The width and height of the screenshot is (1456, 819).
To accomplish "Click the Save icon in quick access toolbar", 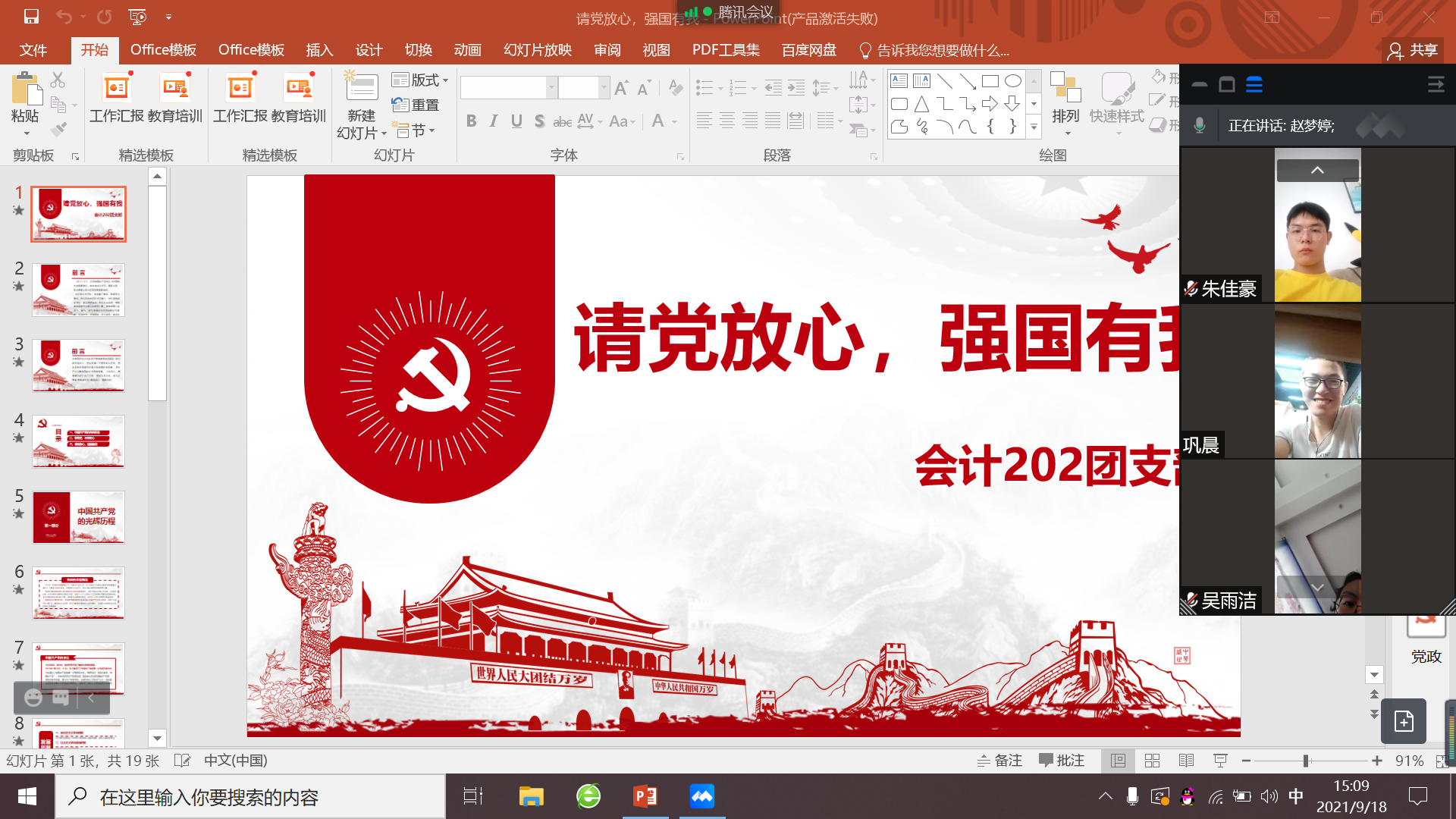I will (x=31, y=16).
